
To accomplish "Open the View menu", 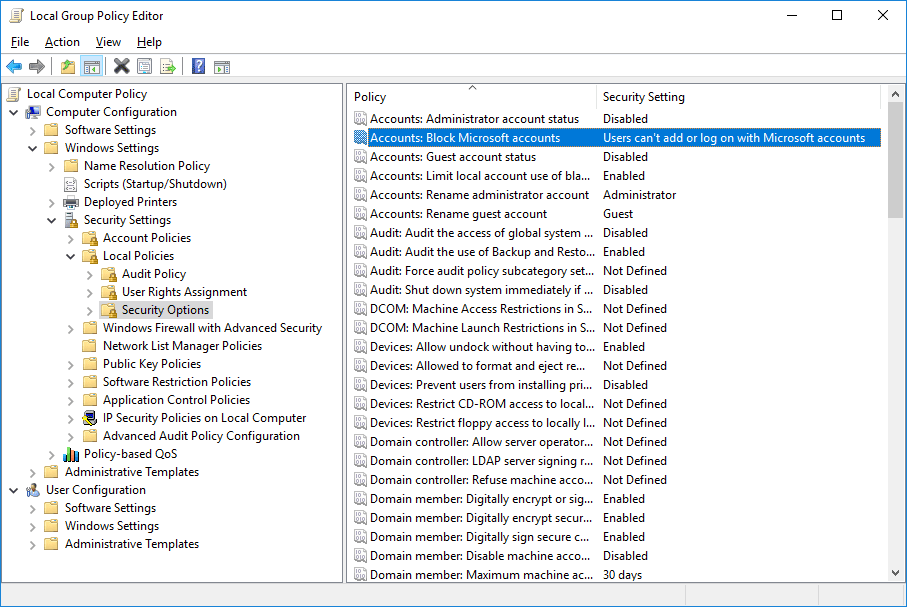I will [x=108, y=42].
